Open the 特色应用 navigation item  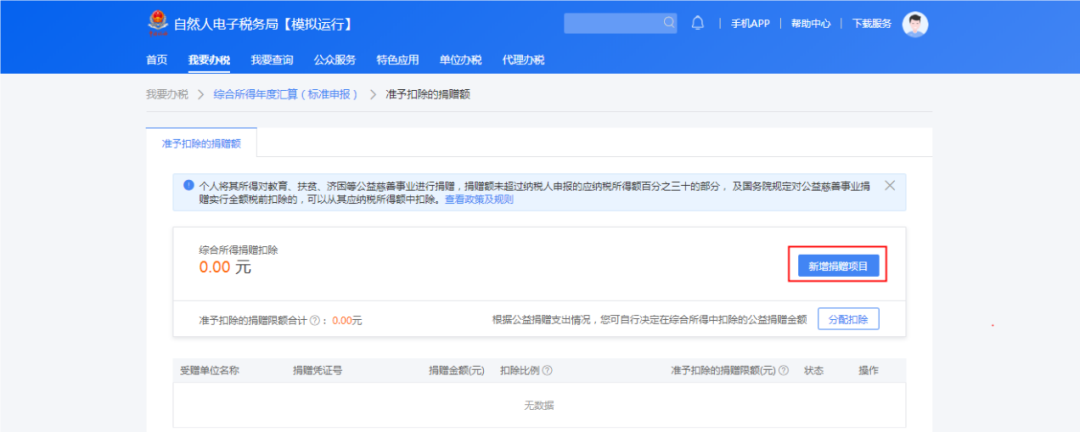pos(397,60)
